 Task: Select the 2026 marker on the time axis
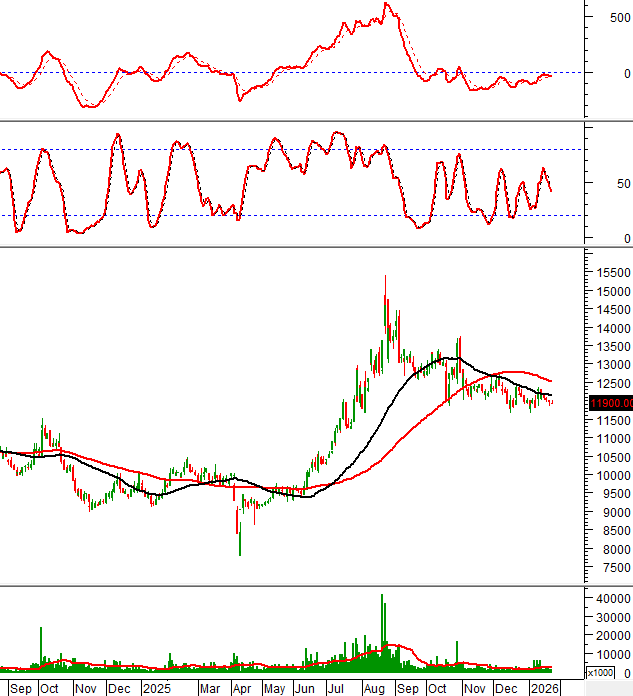click(543, 688)
